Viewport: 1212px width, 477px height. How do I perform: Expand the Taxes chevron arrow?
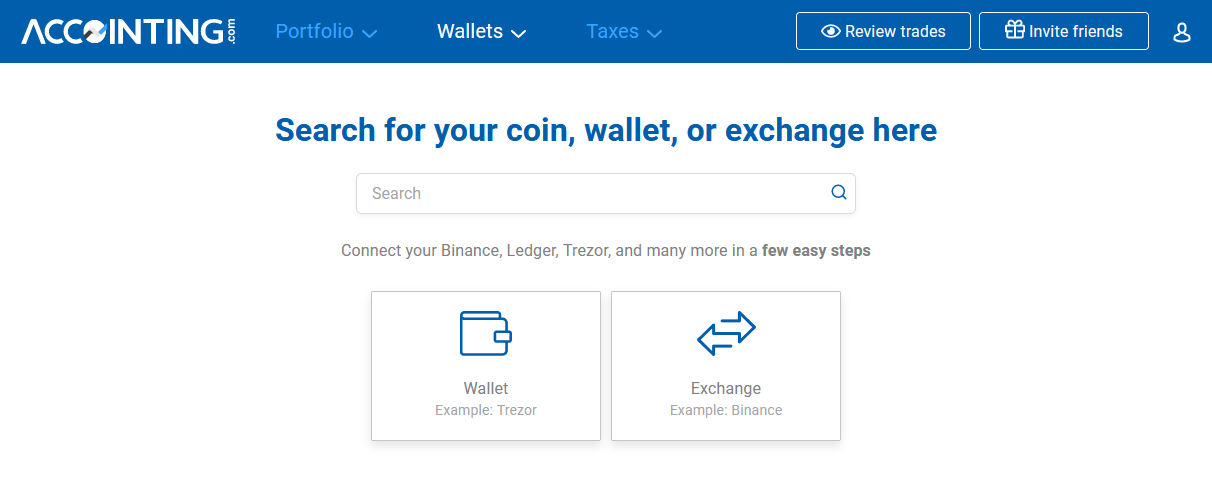(x=654, y=33)
